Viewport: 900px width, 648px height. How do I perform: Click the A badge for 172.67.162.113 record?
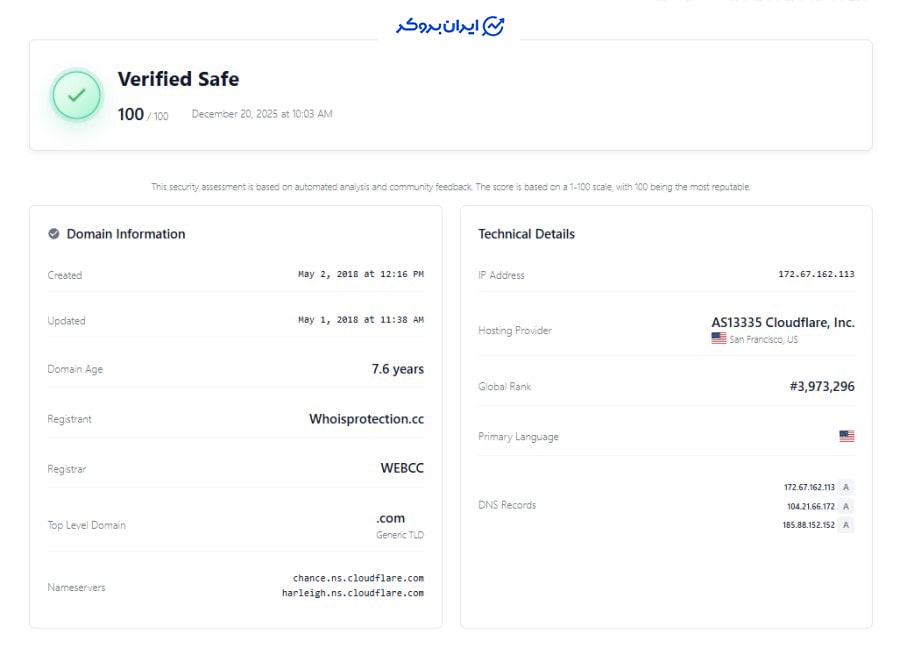pyautogui.click(x=846, y=487)
